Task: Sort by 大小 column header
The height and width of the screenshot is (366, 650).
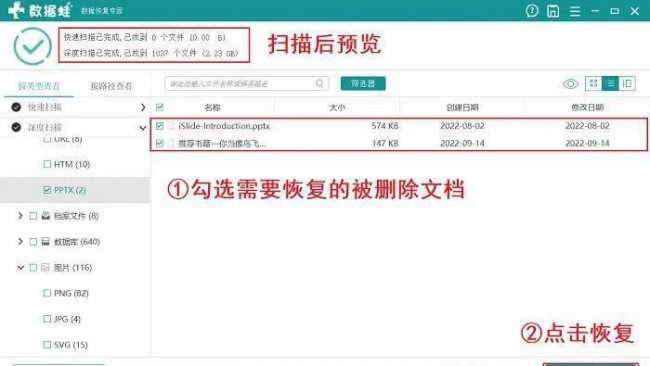Action: (x=337, y=107)
